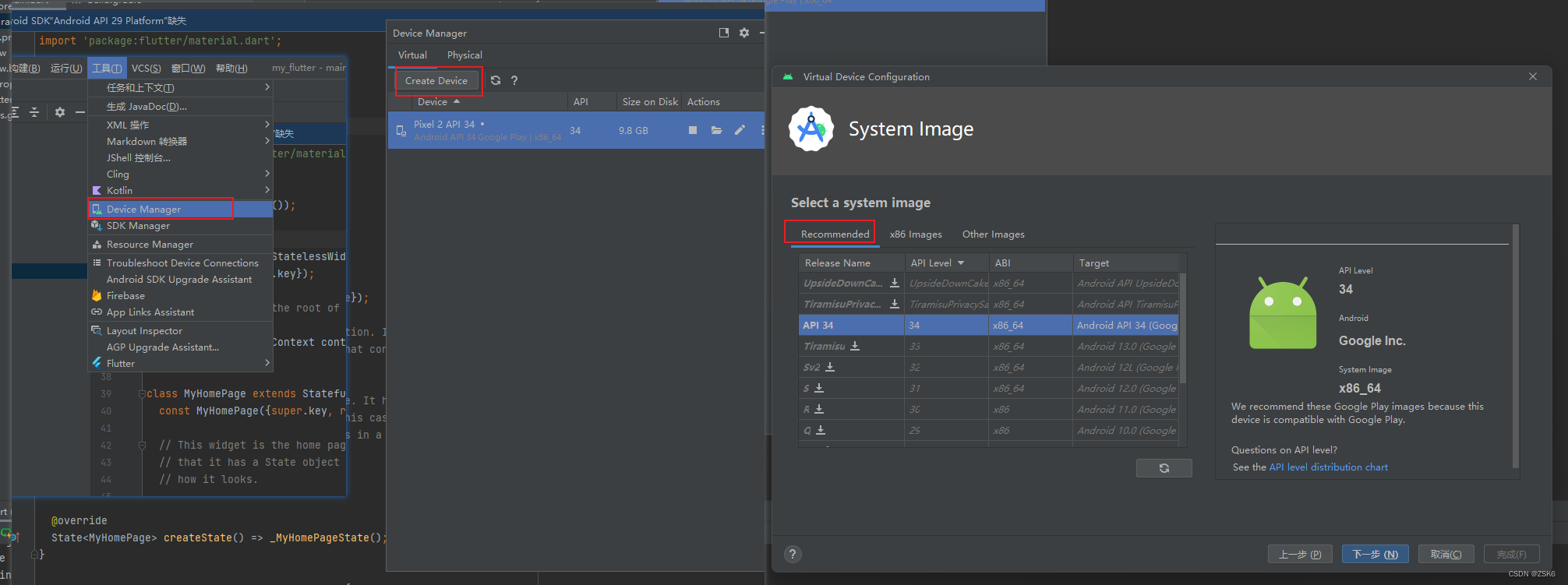Screen dimensions: 1568x585
Task: Fold the MyHomePage class in gutter
Action: (x=142, y=393)
